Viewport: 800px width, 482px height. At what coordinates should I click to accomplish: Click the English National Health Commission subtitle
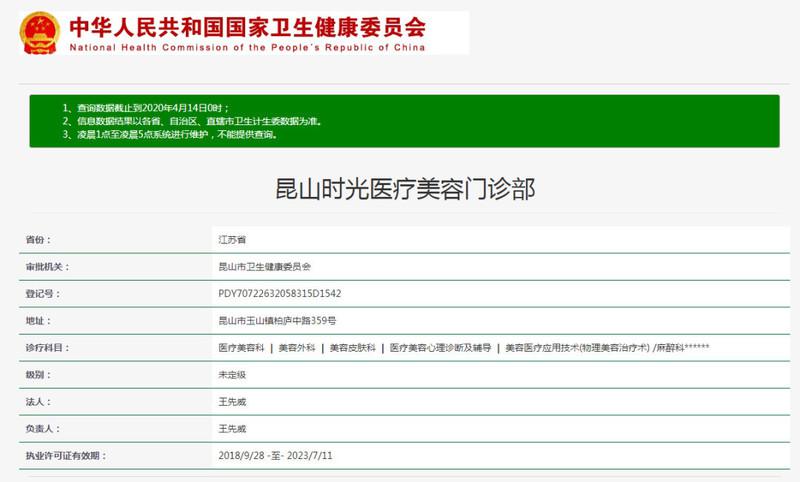(247, 47)
